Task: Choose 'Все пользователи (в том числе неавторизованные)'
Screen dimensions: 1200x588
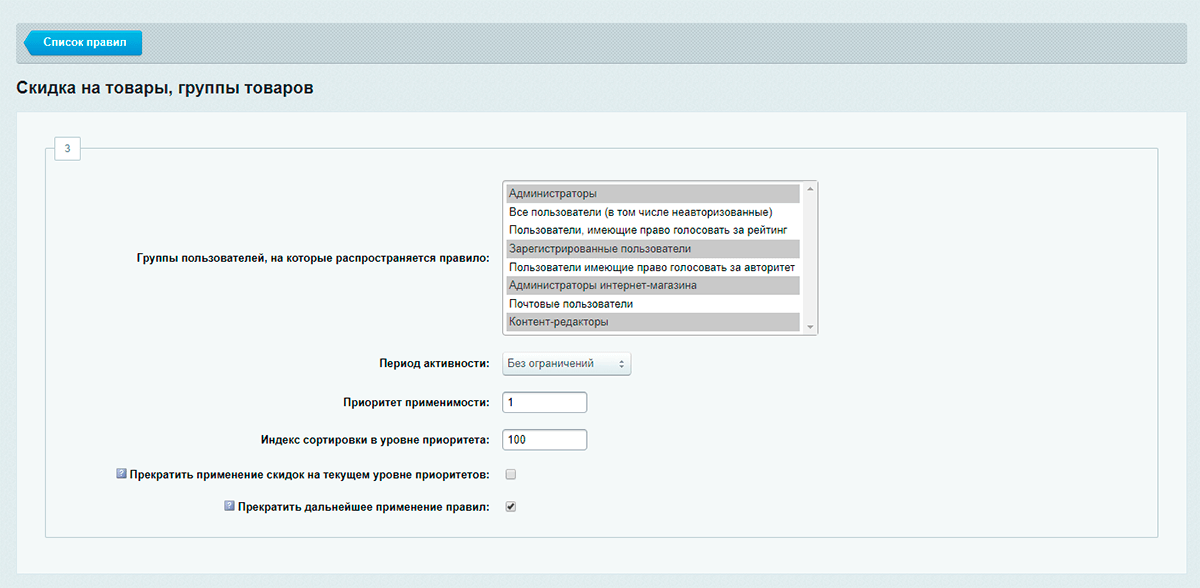Action: tap(652, 212)
